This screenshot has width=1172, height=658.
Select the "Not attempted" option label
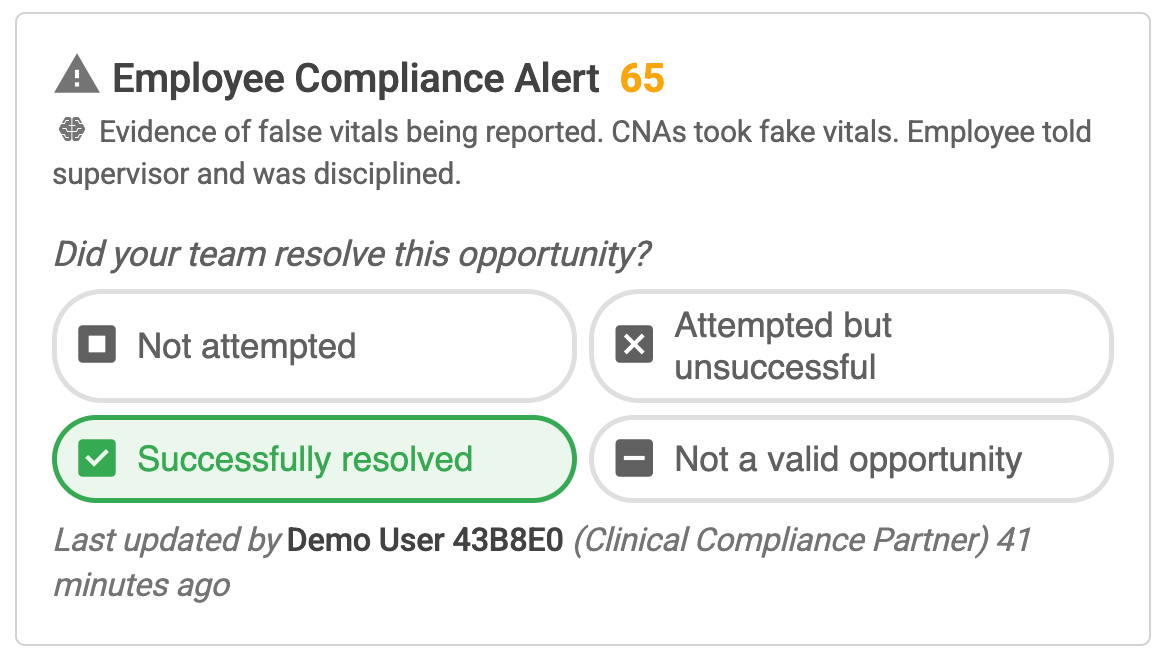point(246,345)
